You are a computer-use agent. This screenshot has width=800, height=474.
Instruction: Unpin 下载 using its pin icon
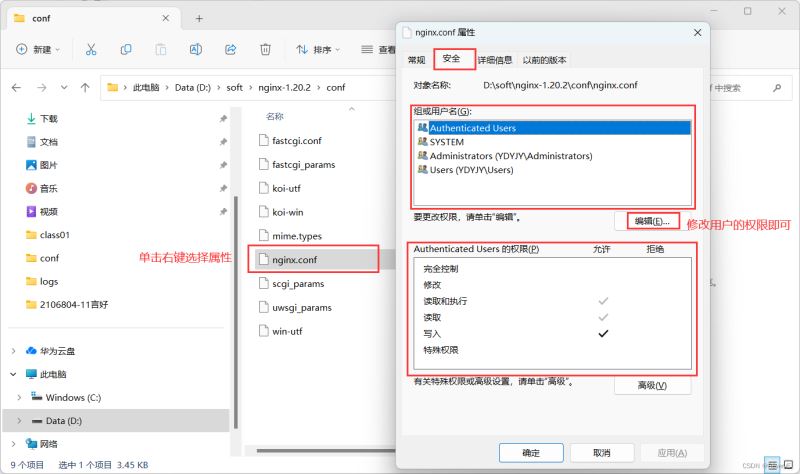[223, 119]
